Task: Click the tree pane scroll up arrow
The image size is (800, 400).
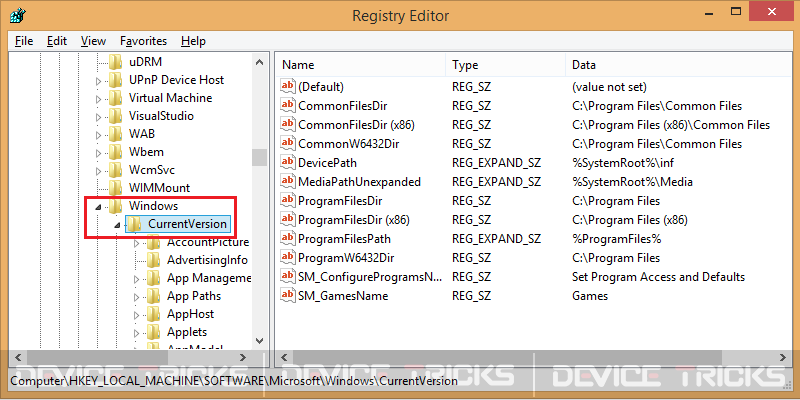Action: click(259, 62)
